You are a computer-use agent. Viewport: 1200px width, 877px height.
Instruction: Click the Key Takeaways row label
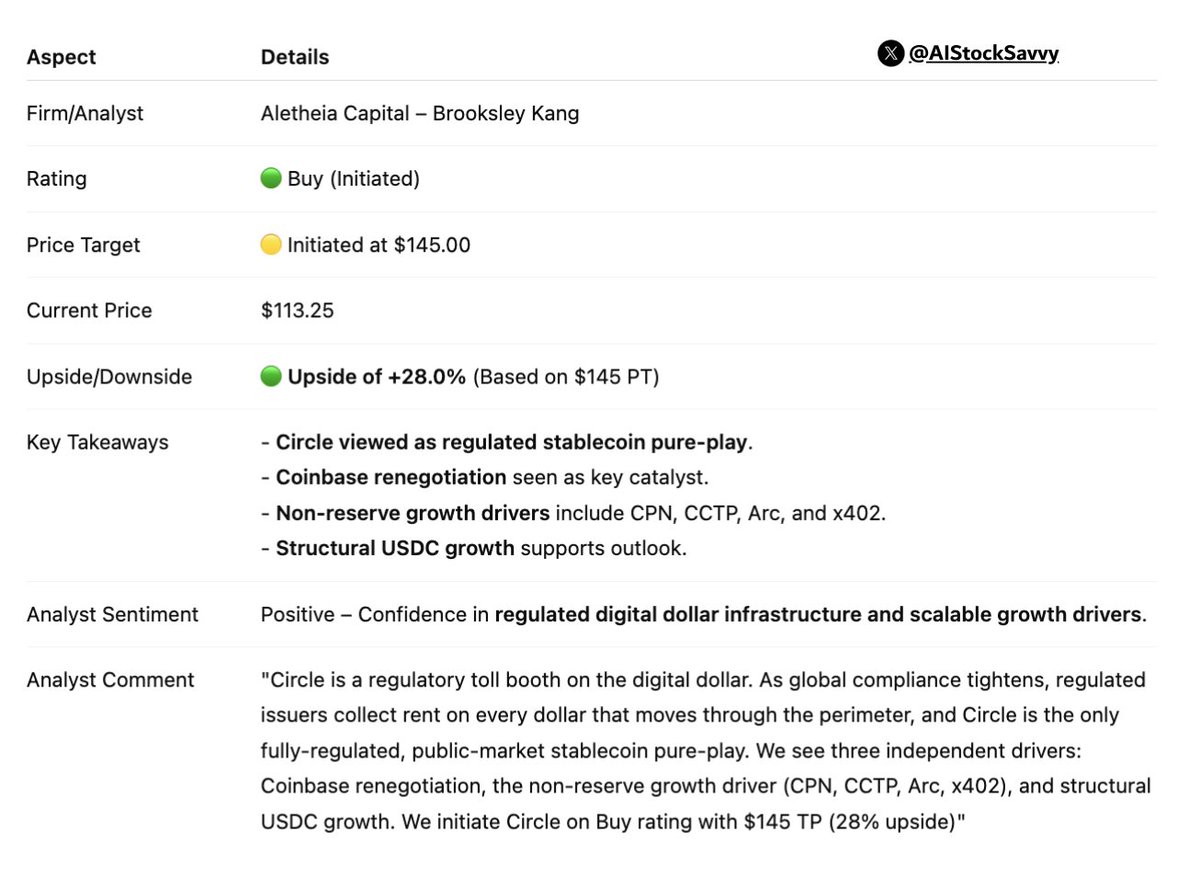click(98, 443)
